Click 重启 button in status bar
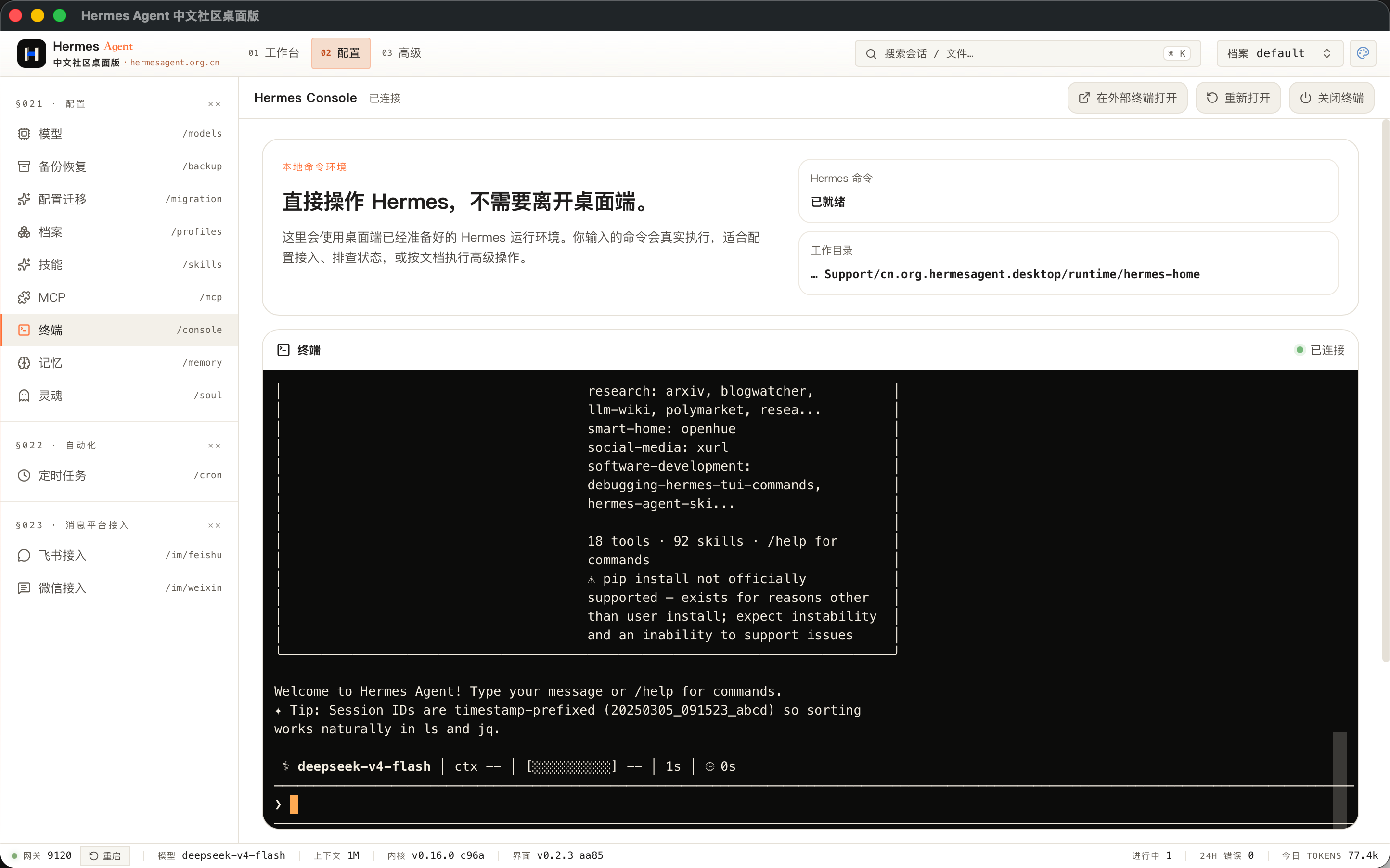Image resolution: width=1390 pixels, height=868 pixels. coord(105,855)
